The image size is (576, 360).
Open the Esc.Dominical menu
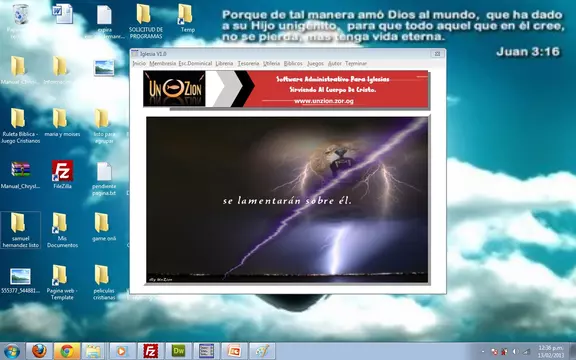195,64
